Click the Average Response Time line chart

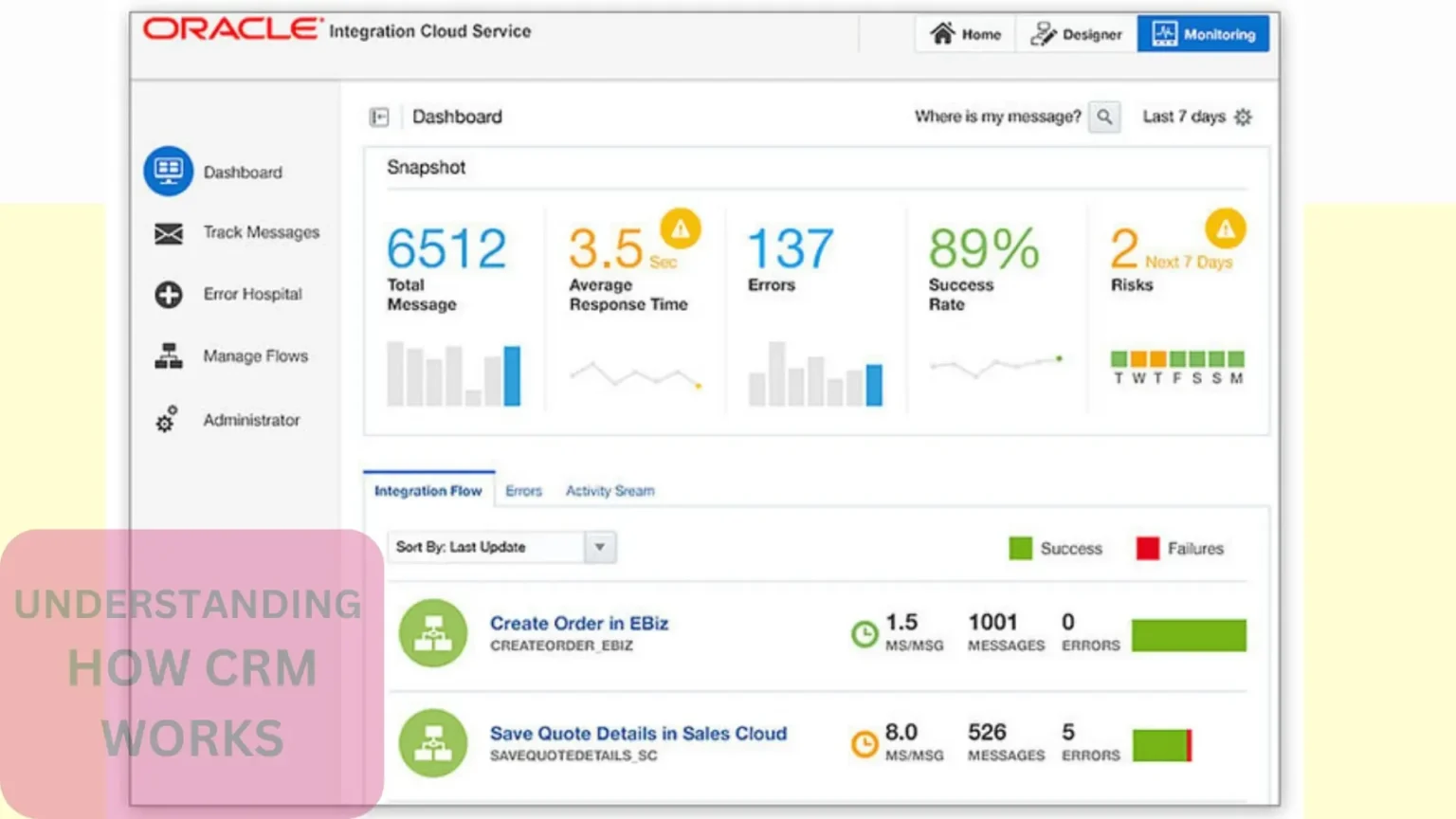tap(635, 373)
